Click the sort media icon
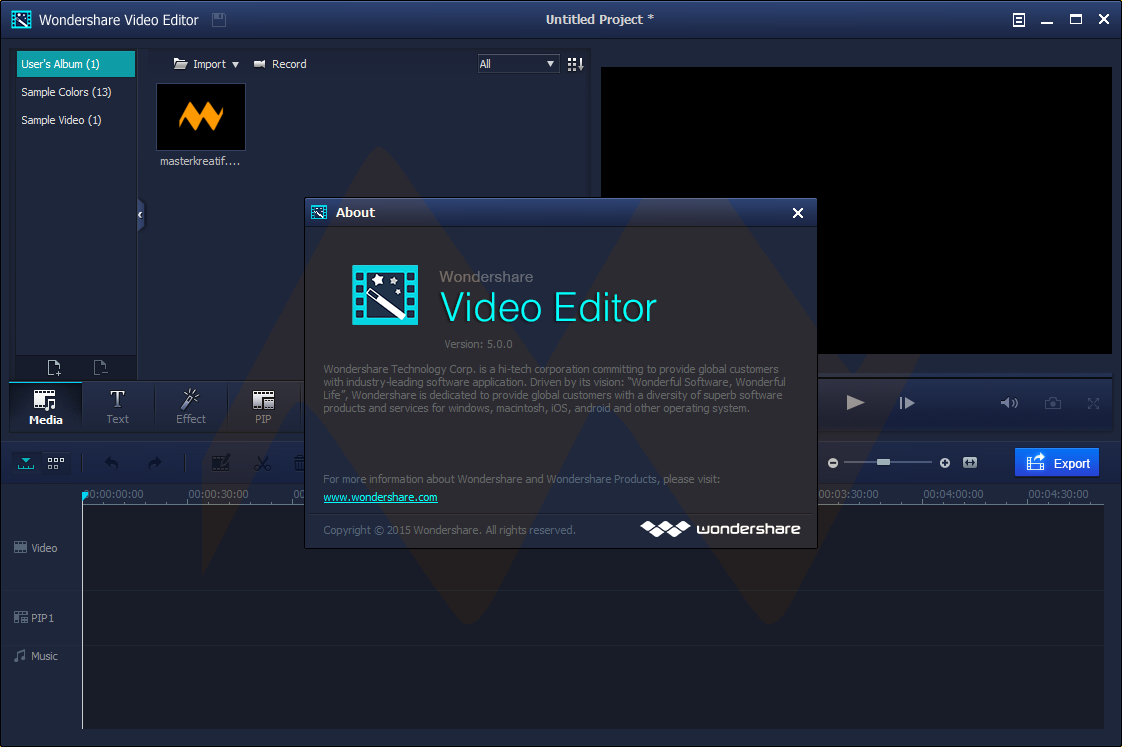The image size is (1122, 747). (x=575, y=64)
